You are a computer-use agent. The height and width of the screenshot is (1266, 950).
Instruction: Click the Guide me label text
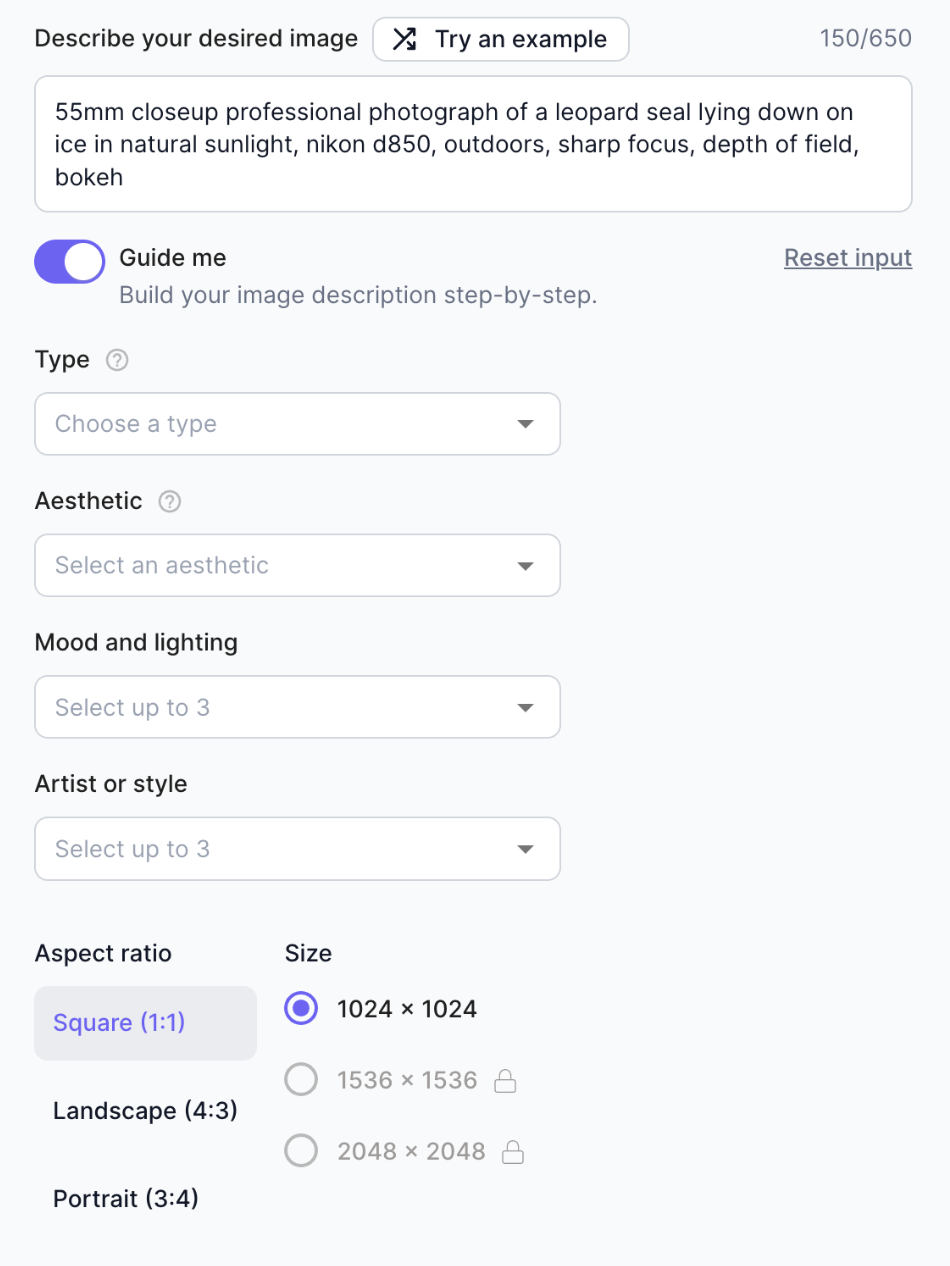(x=173, y=258)
